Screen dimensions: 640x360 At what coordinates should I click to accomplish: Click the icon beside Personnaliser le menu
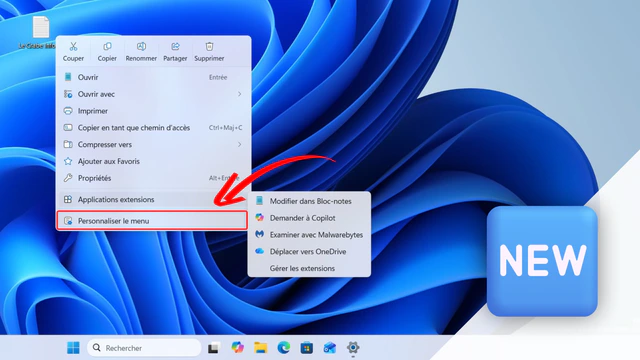click(68, 221)
